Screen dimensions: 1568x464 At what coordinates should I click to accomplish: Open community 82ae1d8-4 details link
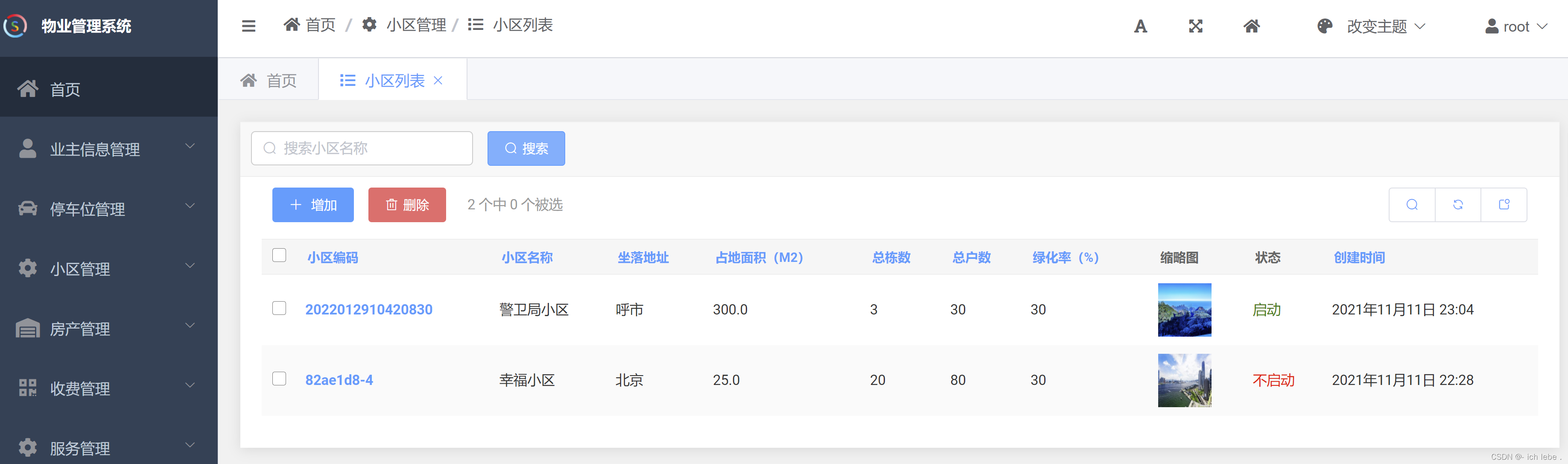click(x=339, y=379)
